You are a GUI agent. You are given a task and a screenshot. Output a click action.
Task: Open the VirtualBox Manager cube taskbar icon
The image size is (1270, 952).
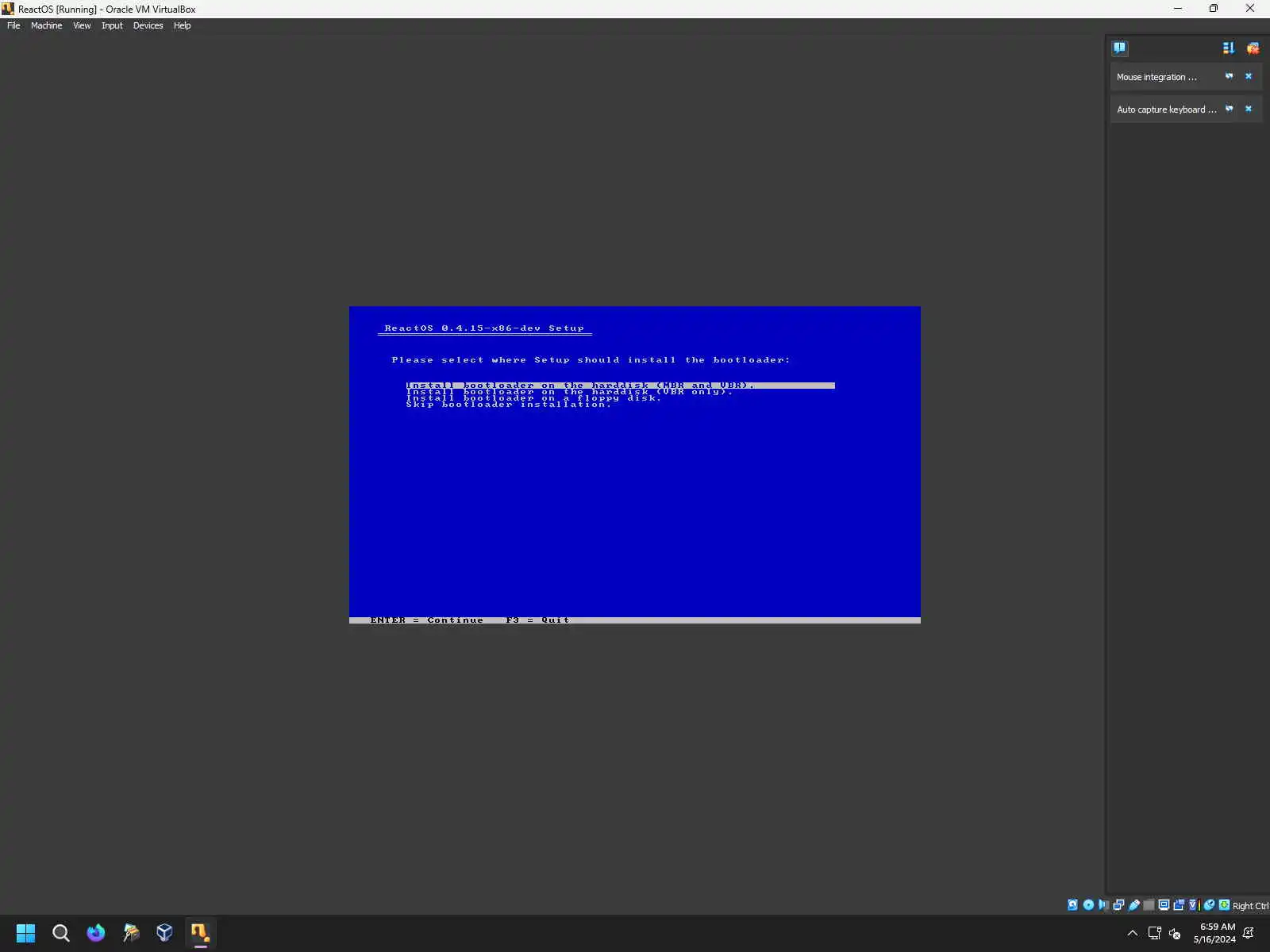point(164,933)
